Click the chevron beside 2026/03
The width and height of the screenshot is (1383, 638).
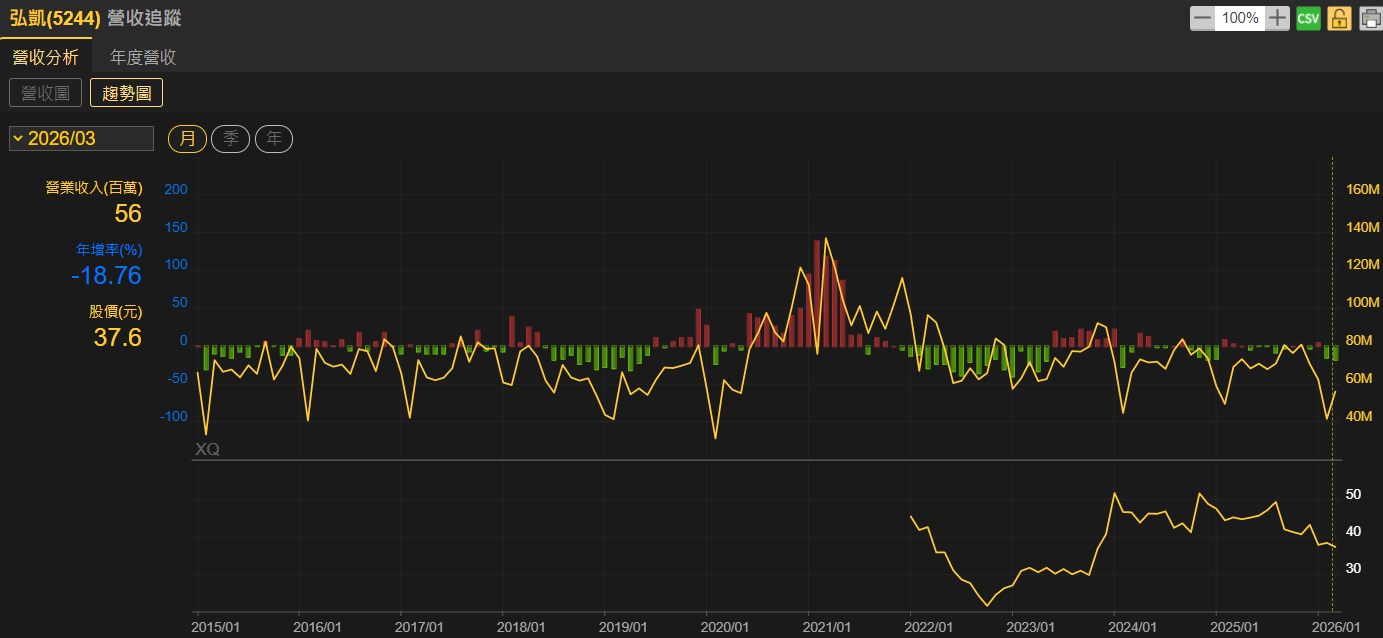click(18, 138)
